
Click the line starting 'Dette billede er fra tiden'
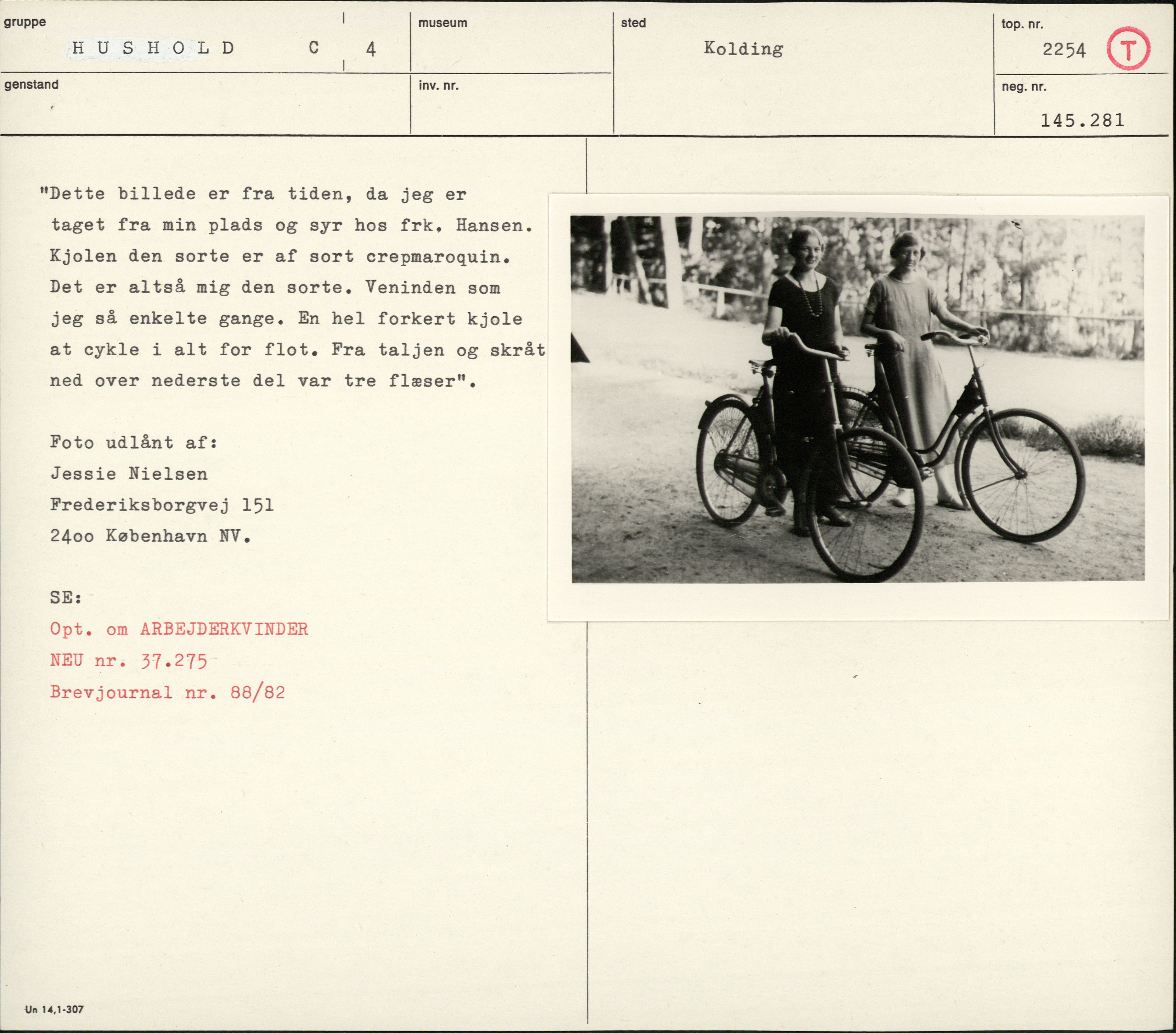pyautogui.click(x=253, y=194)
